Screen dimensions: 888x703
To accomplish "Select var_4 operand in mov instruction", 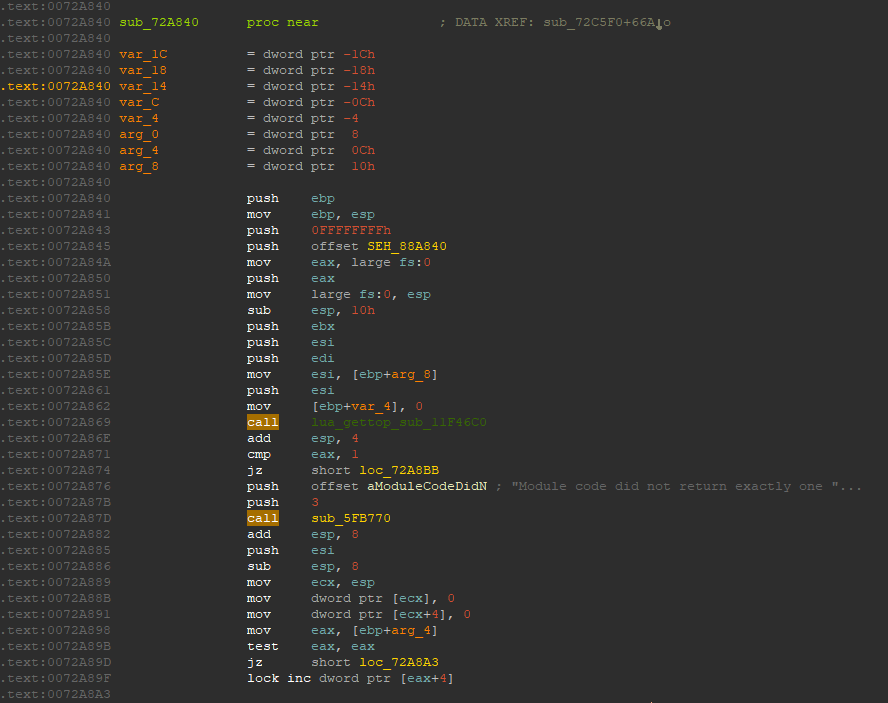I will [372, 406].
